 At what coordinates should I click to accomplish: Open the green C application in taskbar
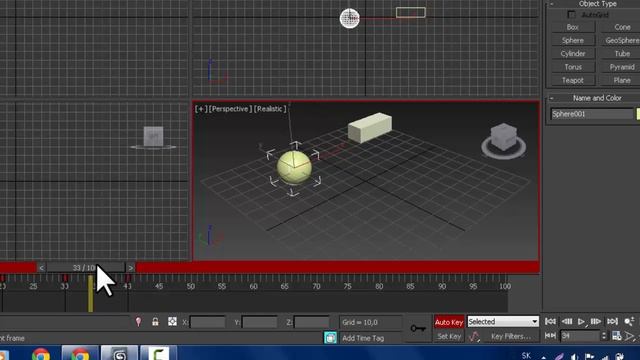pos(159,353)
